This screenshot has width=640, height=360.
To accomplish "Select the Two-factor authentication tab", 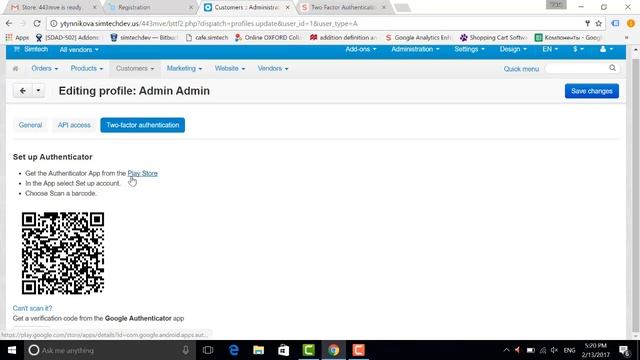I will point(142,125).
